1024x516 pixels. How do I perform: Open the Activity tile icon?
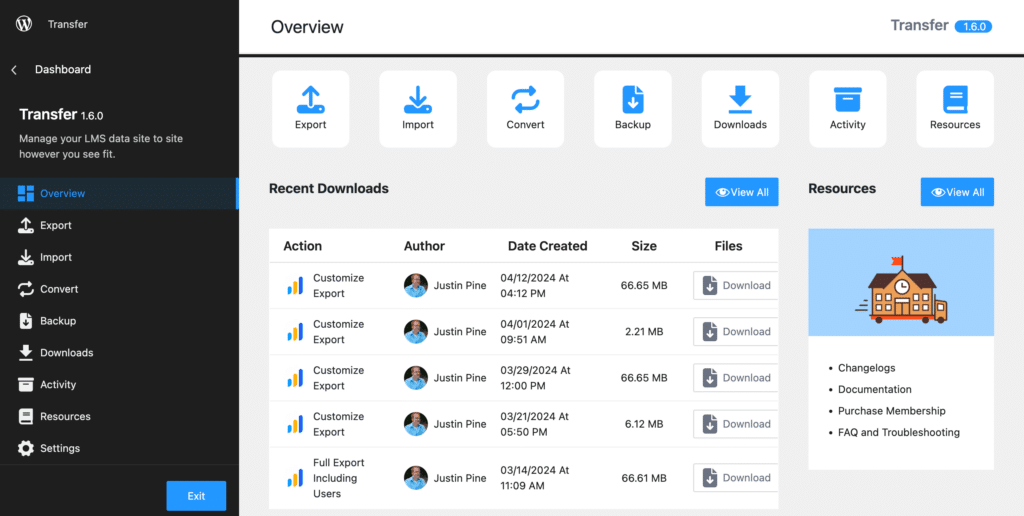click(847, 100)
